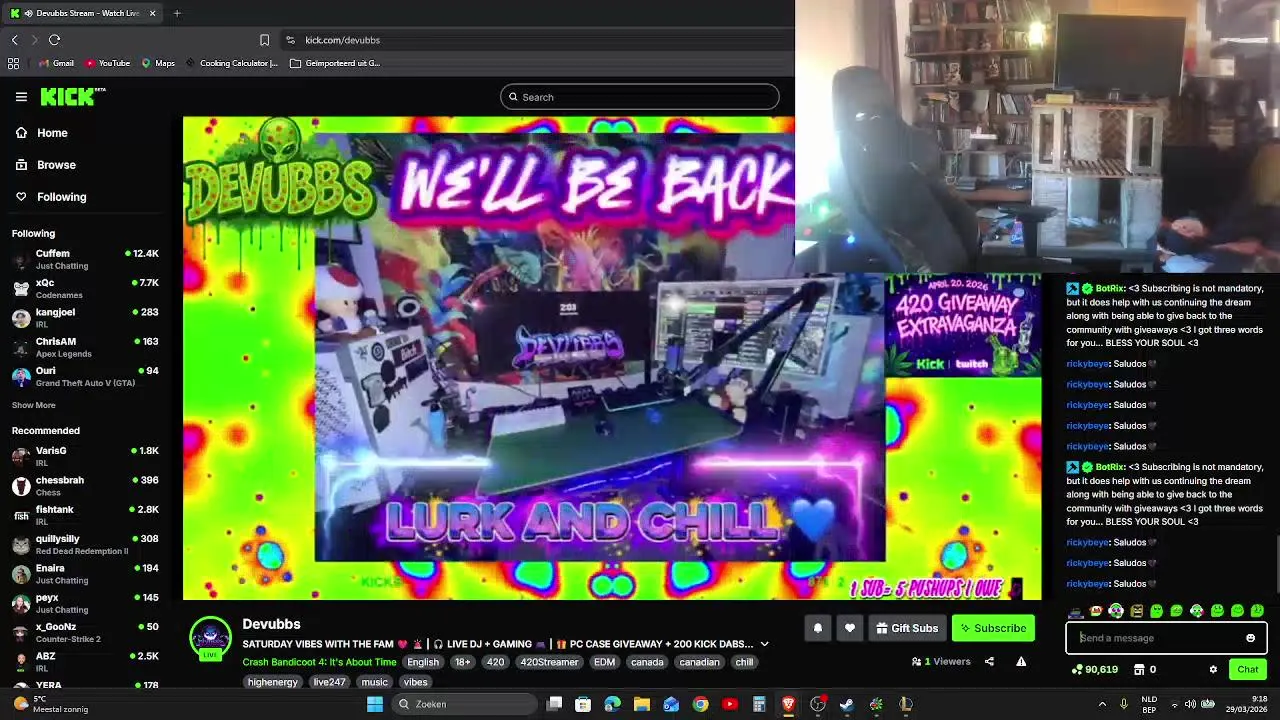Report the stream with warning triangle
Screen dimensions: 1280x720
tap(1021, 661)
